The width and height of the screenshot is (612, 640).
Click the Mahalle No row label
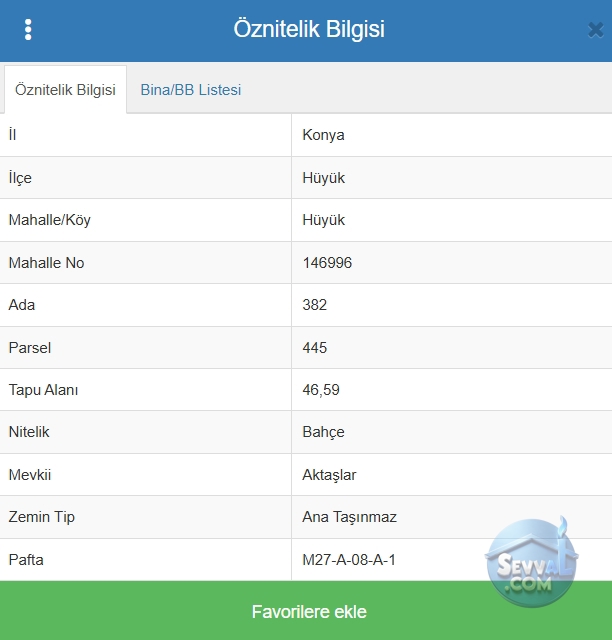(46, 263)
